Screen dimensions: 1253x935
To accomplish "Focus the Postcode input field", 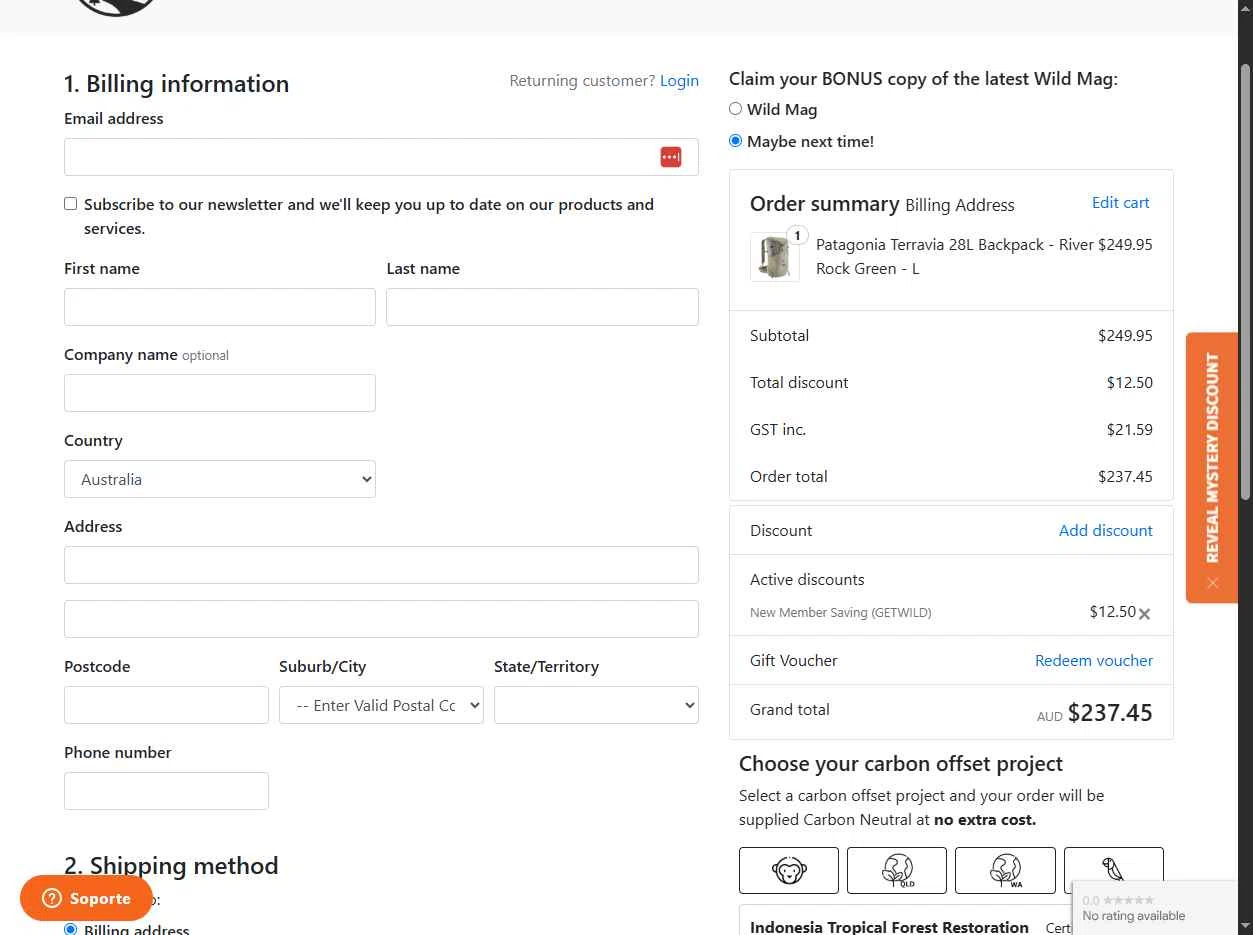I will [x=166, y=705].
